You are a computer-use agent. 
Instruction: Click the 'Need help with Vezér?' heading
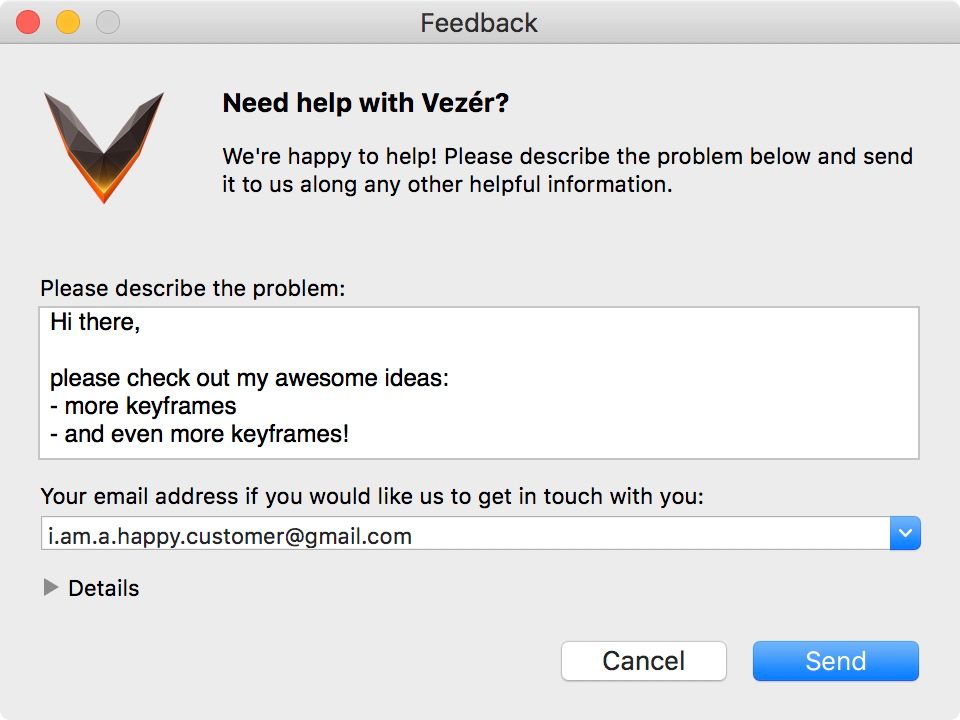click(366, 103)
